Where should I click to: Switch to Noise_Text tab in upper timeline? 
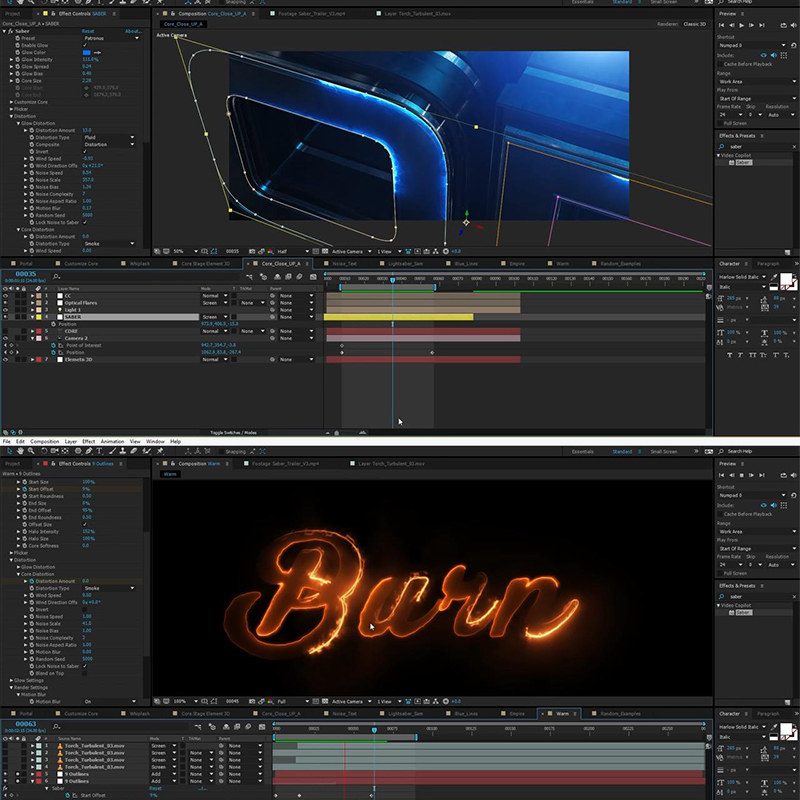coord(344,264)
